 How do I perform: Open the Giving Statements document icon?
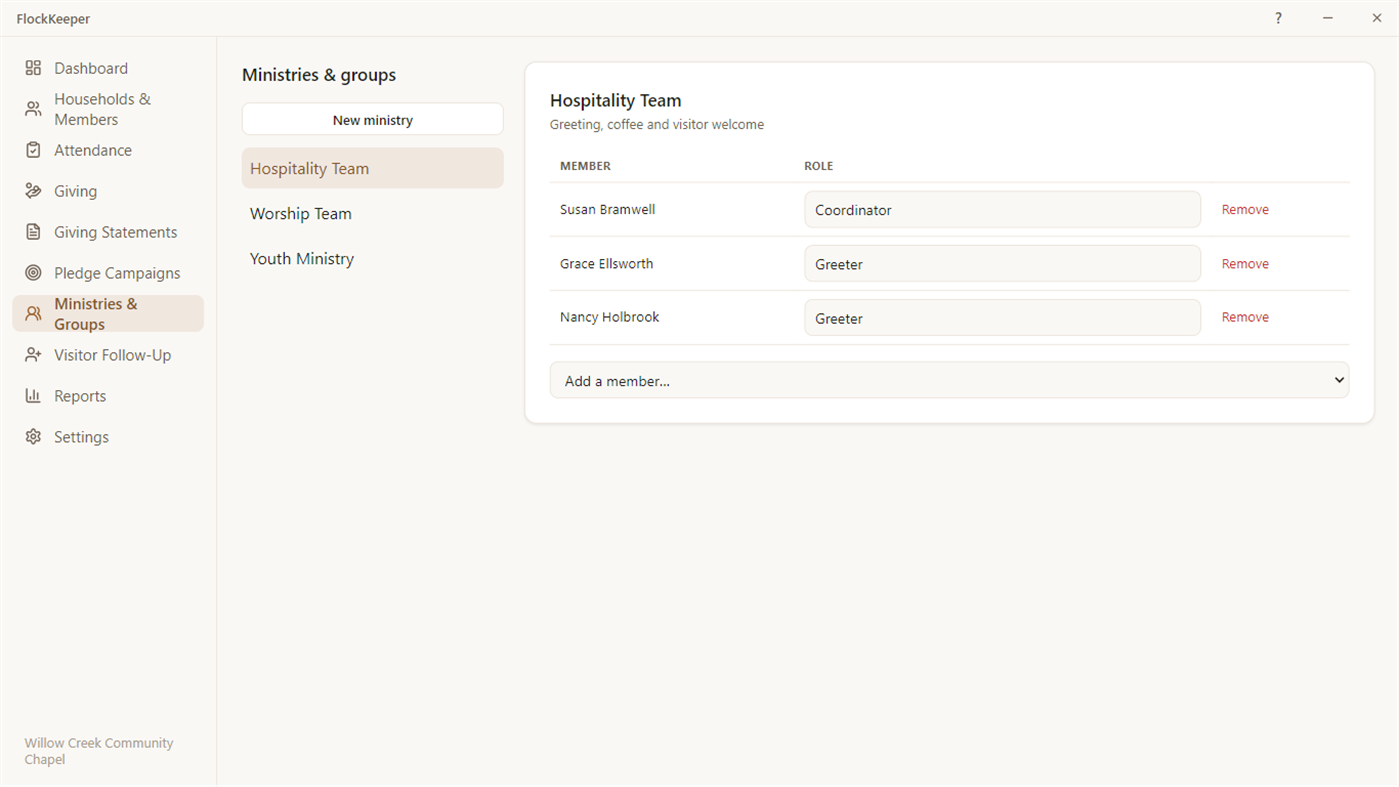pos(33,232)
